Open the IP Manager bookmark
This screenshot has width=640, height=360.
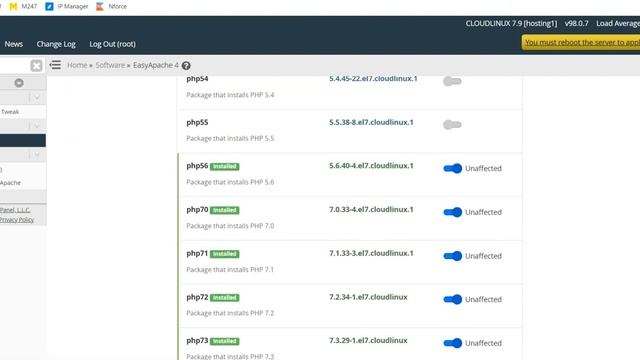tap(67, 7)
